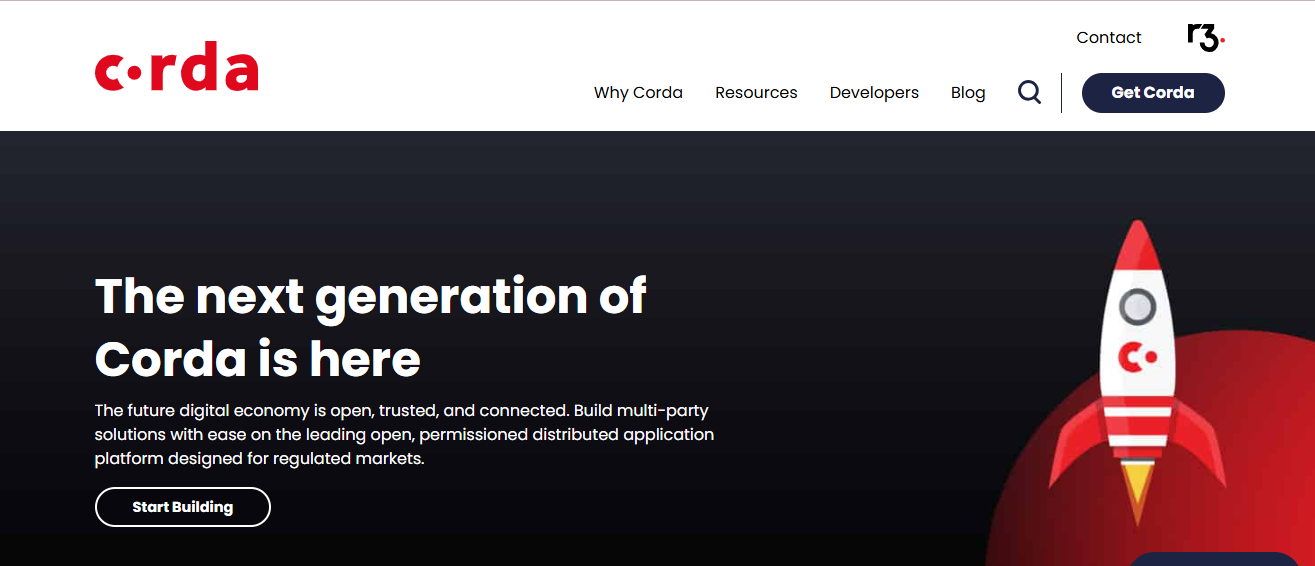Click headline "The next generation of Corda is here"

pos(371,327)
